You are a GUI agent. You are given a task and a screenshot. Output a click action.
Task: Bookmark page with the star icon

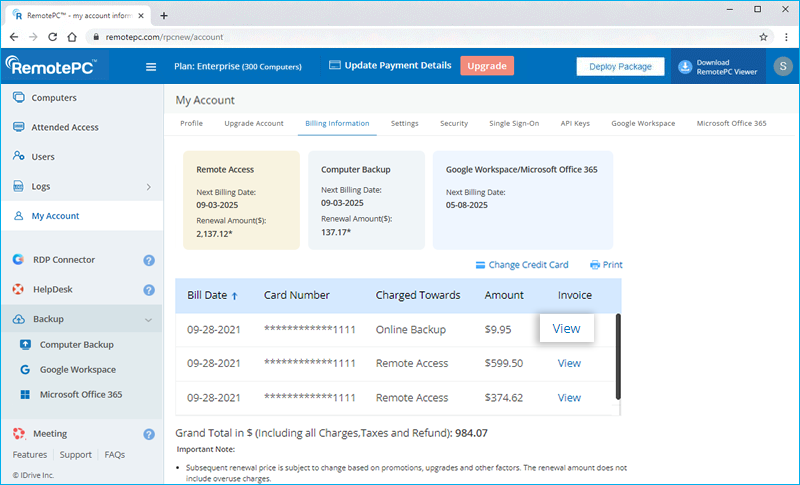(762, 36)
